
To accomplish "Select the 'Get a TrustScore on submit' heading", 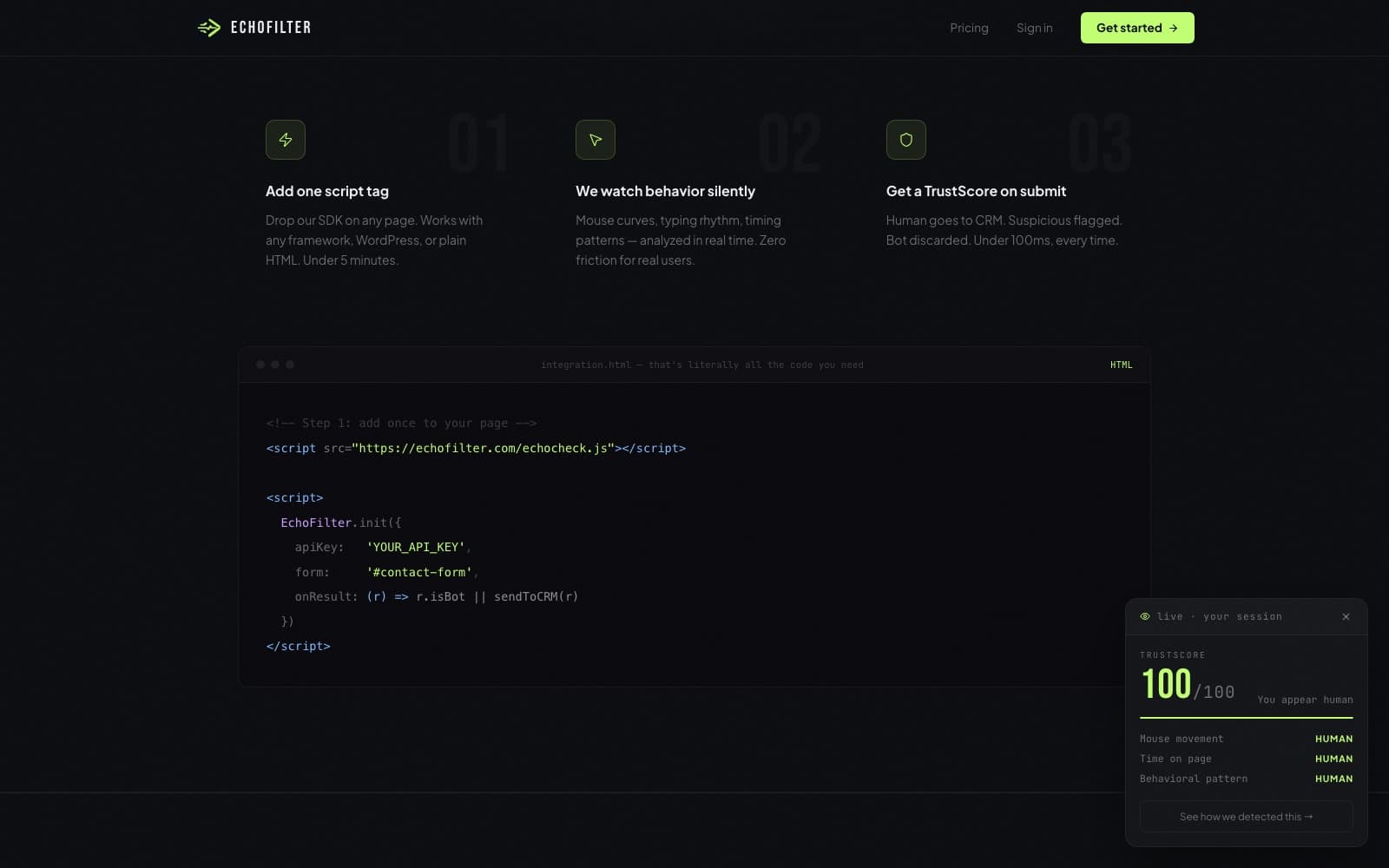I will pos(976,191).
